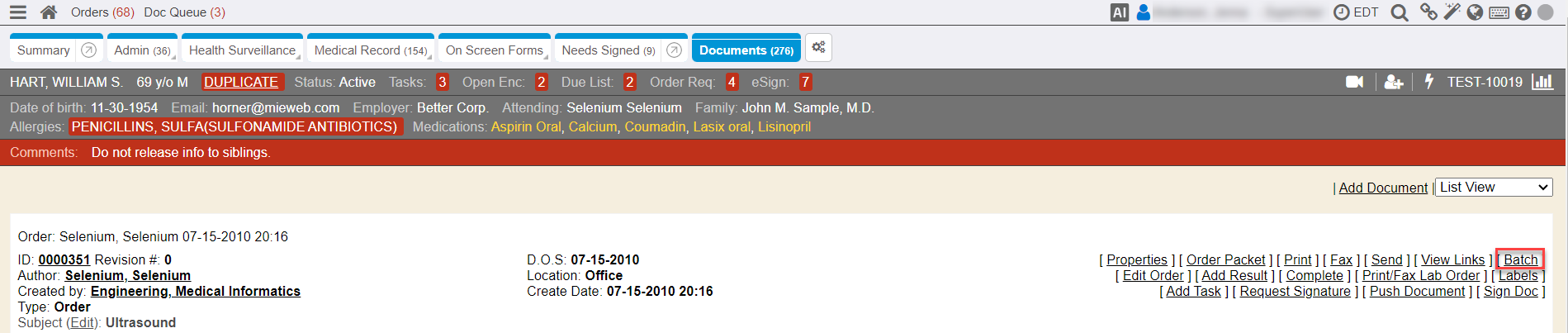Image resolution: width=1568 pixels, height=333 pixels.
Task: Open the help question mark icon
Action: point(1523,12)
